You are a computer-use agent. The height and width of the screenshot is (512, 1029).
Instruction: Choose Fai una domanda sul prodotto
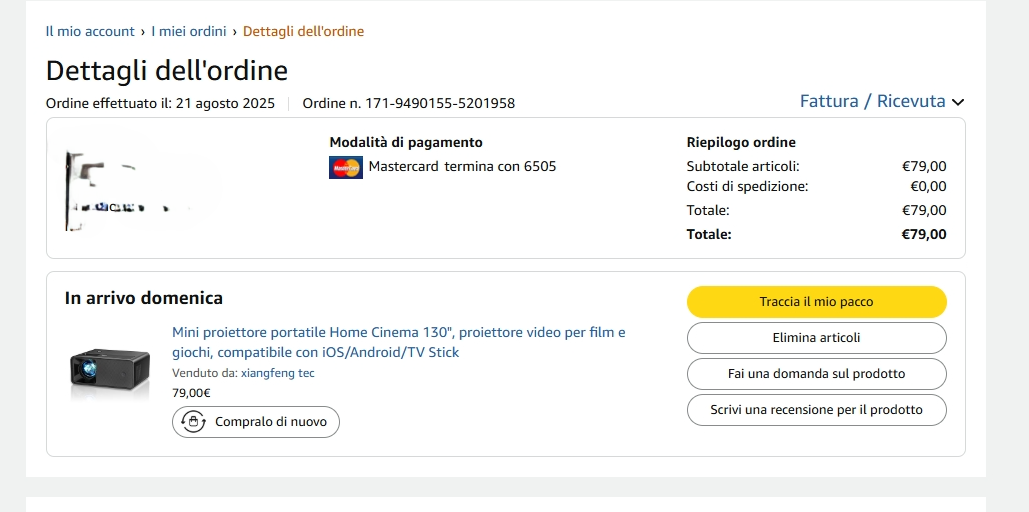click(816, 374)
